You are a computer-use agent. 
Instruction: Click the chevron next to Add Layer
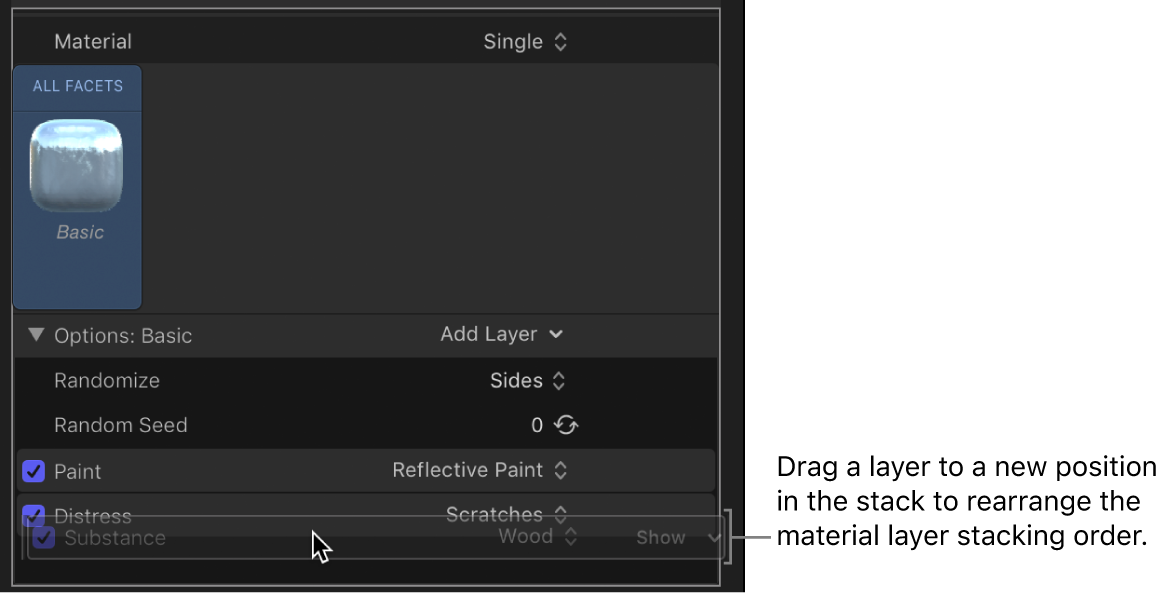tap(556, 334)
